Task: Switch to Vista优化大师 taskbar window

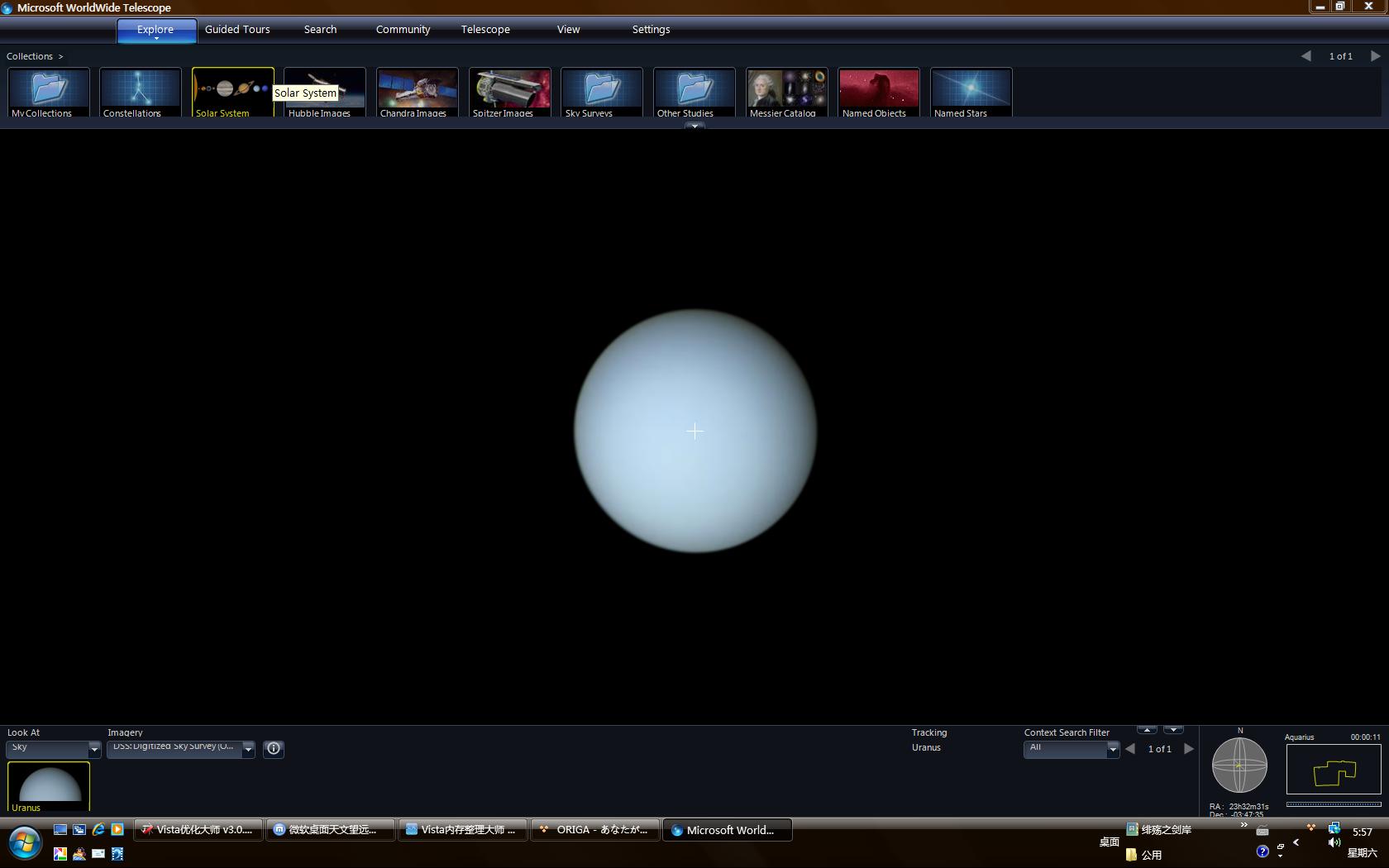Action: tap(198, 830)
